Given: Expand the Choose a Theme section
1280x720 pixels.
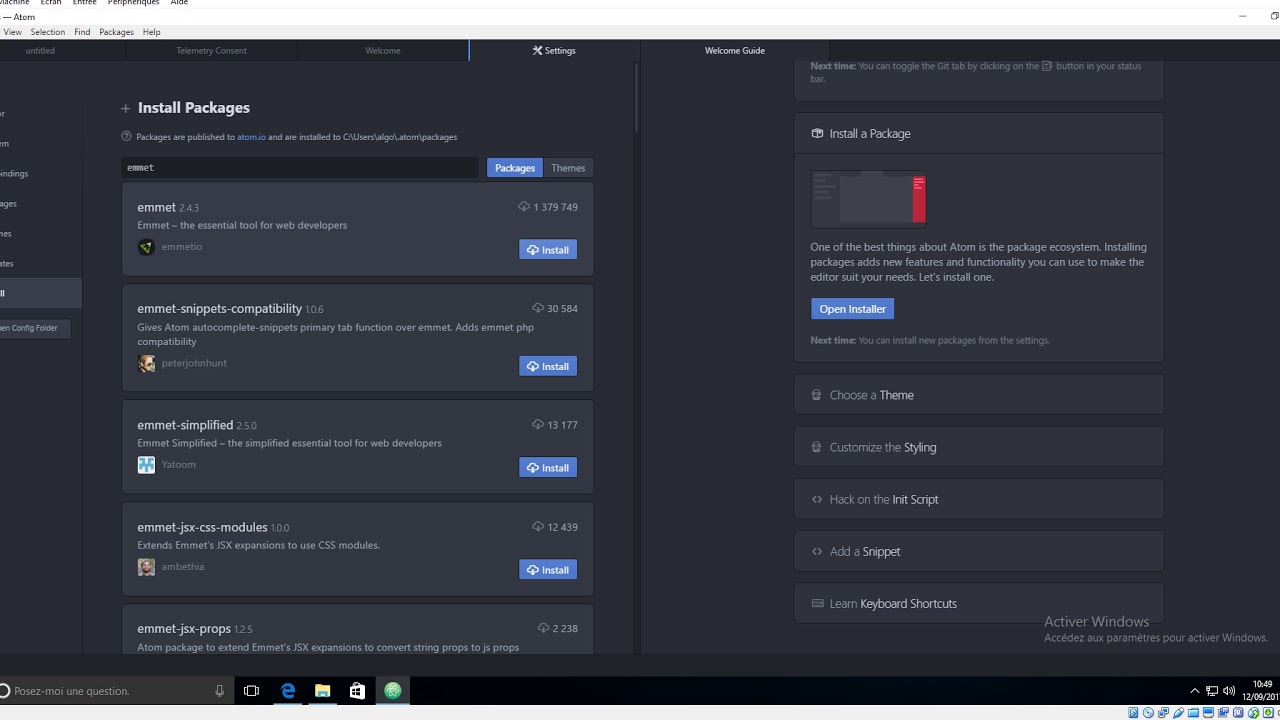Looking at the screenshot, I should (979, 395).
